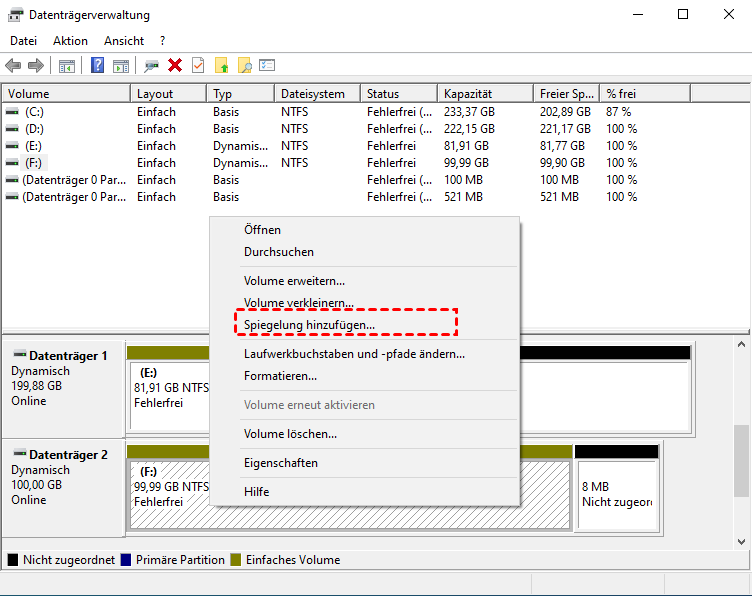Click the scroll down arrow in disk pane
752x596 pixels.
(x=741, y=542)
